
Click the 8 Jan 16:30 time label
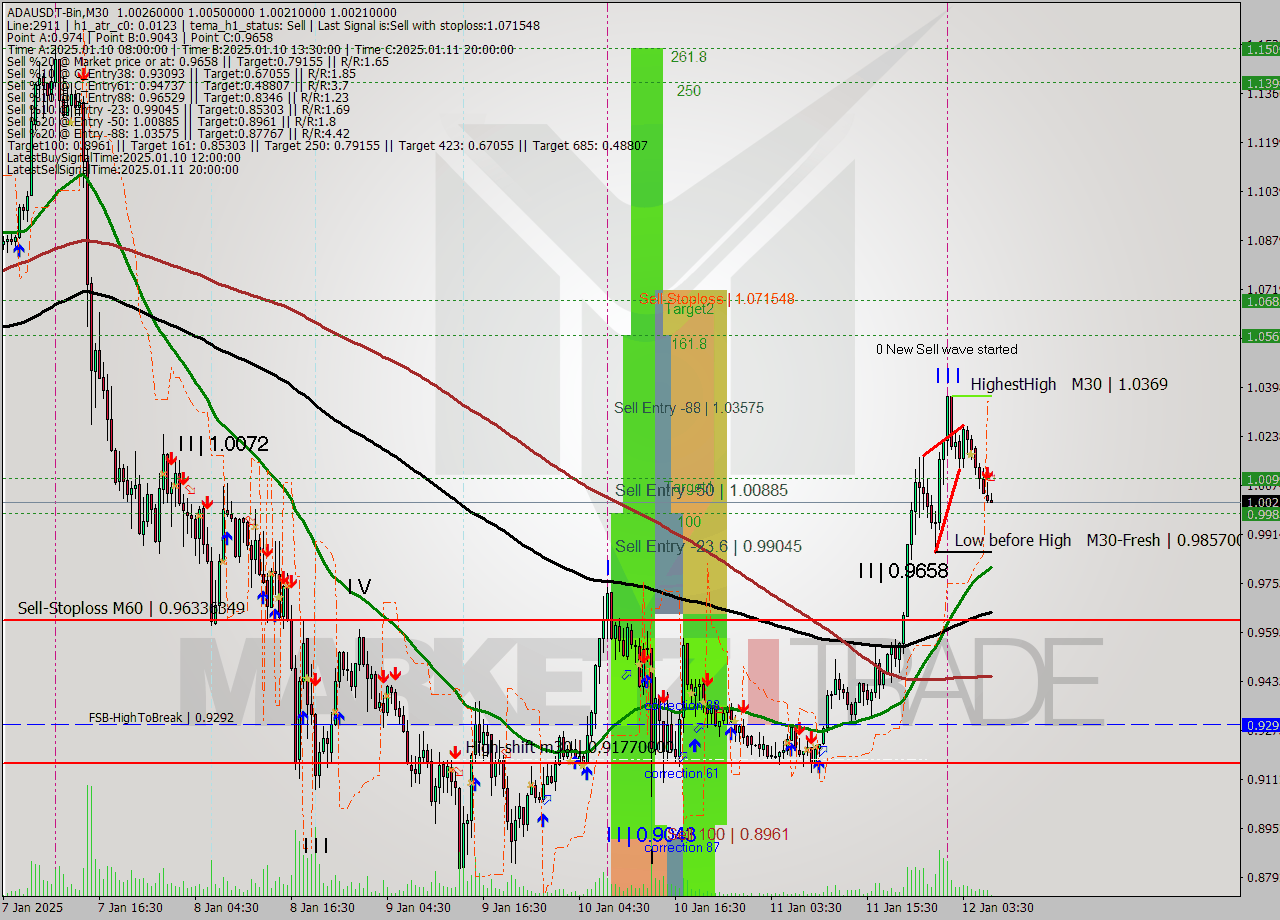click(x=323, y=907)
